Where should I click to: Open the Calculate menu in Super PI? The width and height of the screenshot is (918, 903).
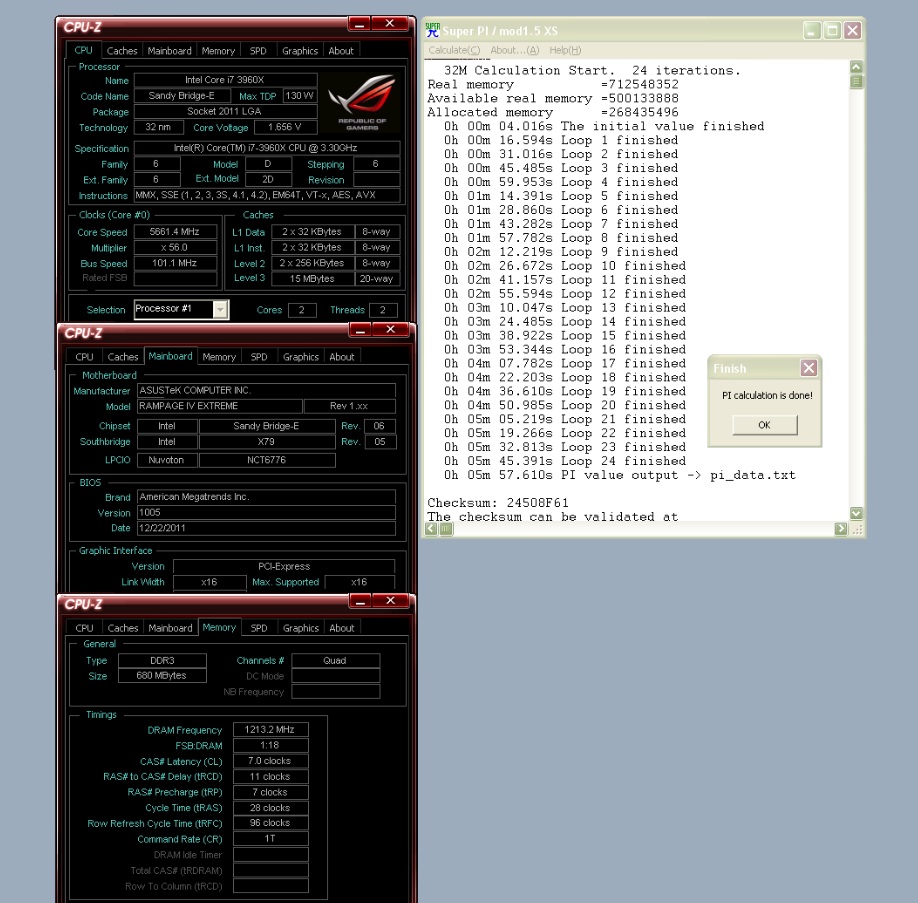tap(454, 50)
